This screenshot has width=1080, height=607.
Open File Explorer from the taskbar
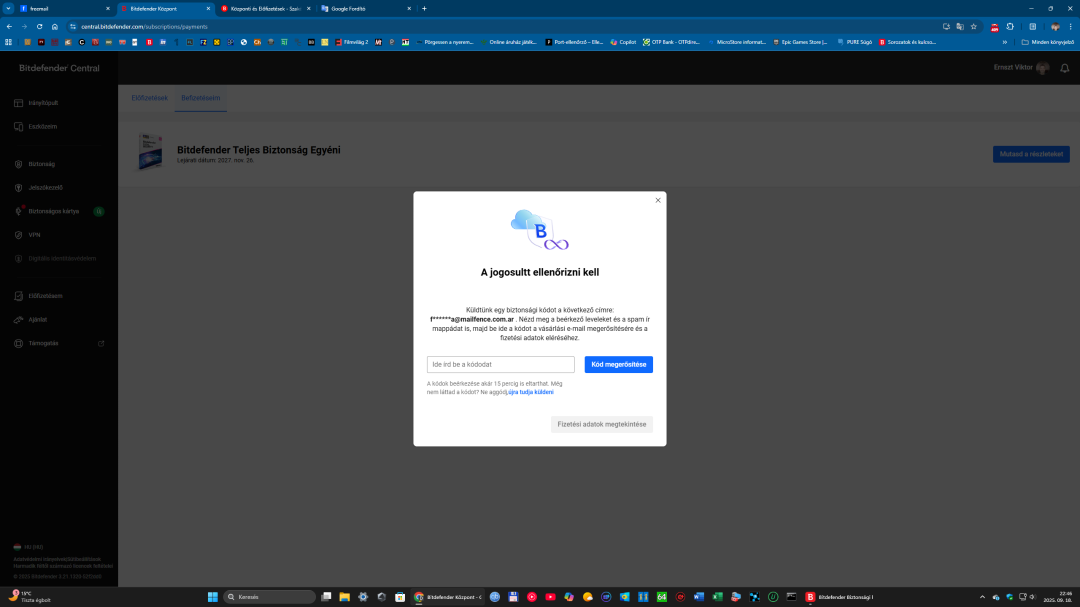point(344,597)
